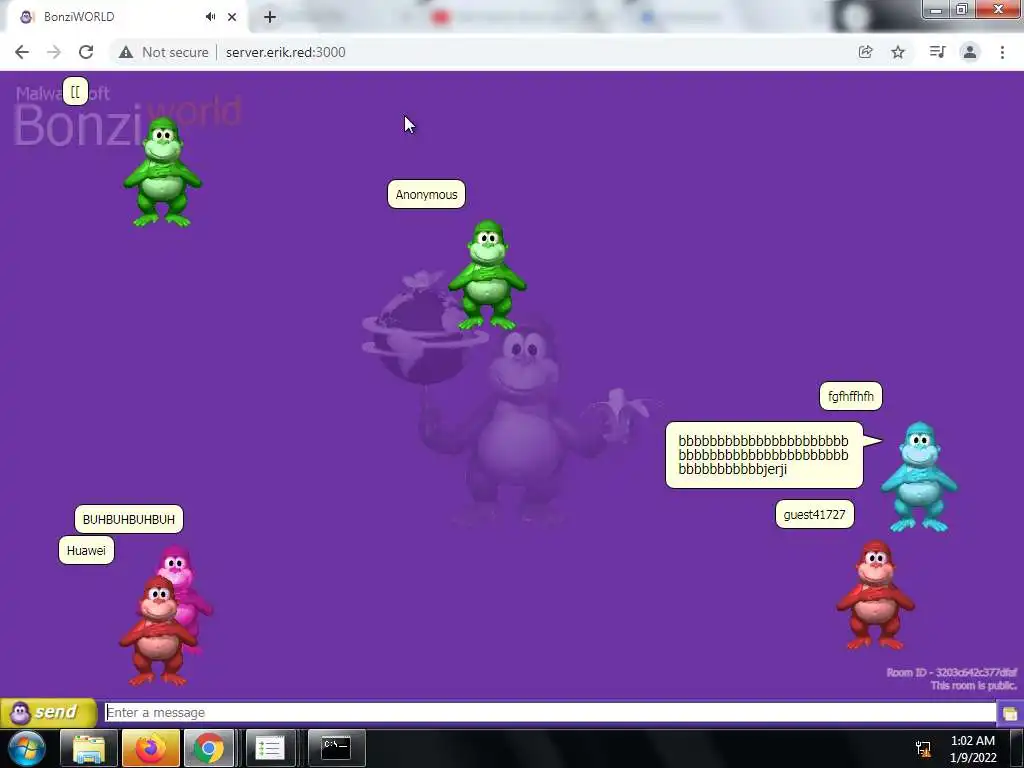Open a new tab with the plus button
Screen dimensions: 1024x768
(x=270, y=17)
